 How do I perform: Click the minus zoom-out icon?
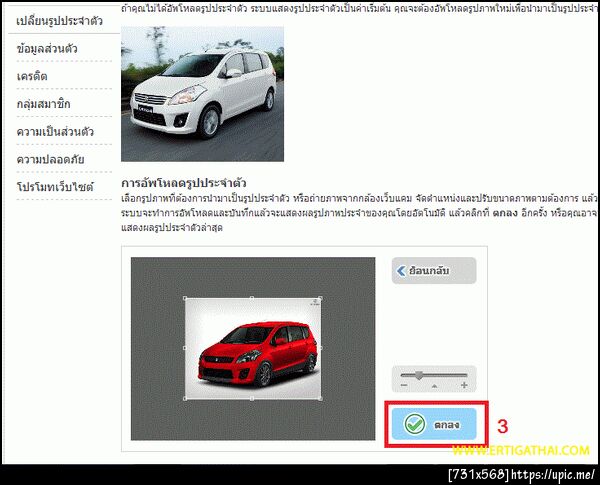pyautogui.click(x=404, y=385)
